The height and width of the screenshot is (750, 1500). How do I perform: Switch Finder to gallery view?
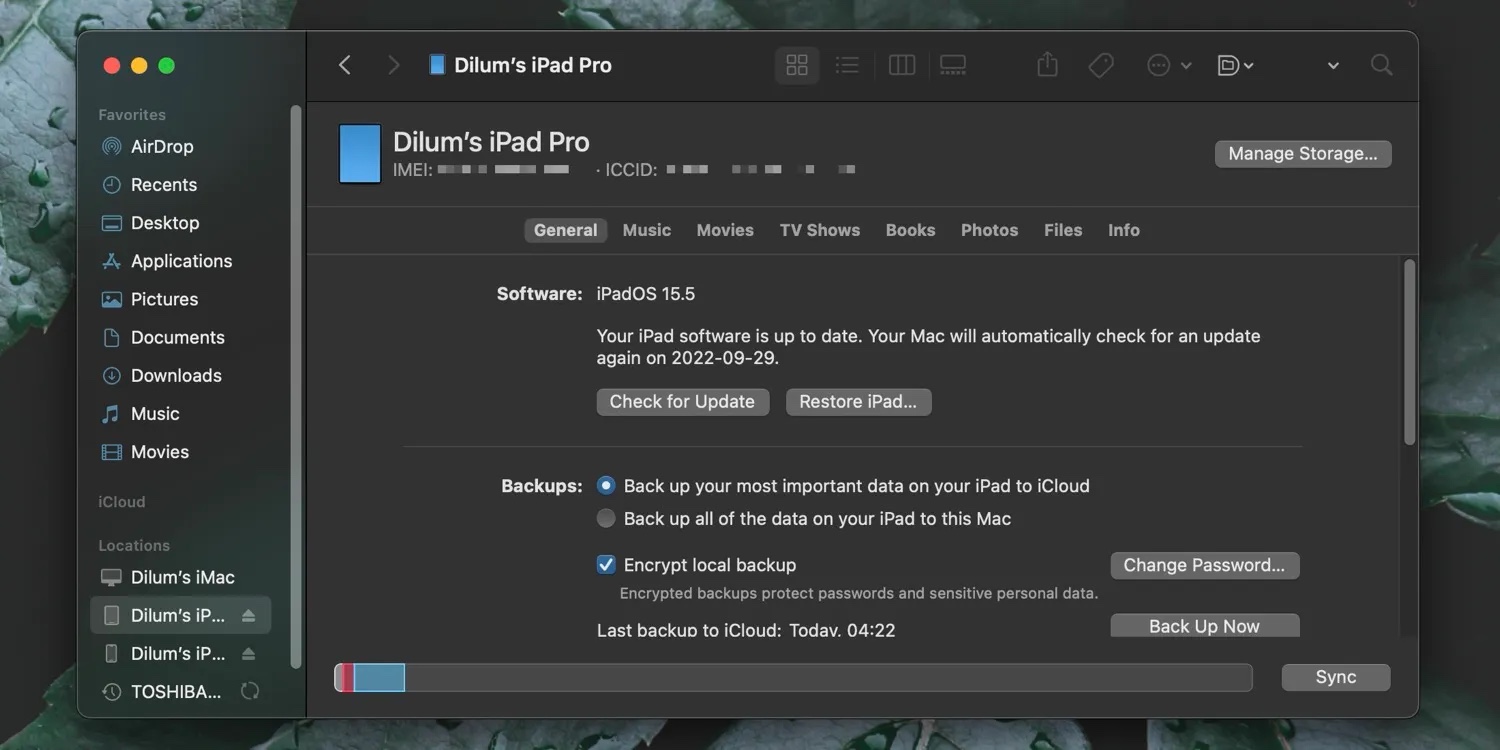(x=953, y=66)
